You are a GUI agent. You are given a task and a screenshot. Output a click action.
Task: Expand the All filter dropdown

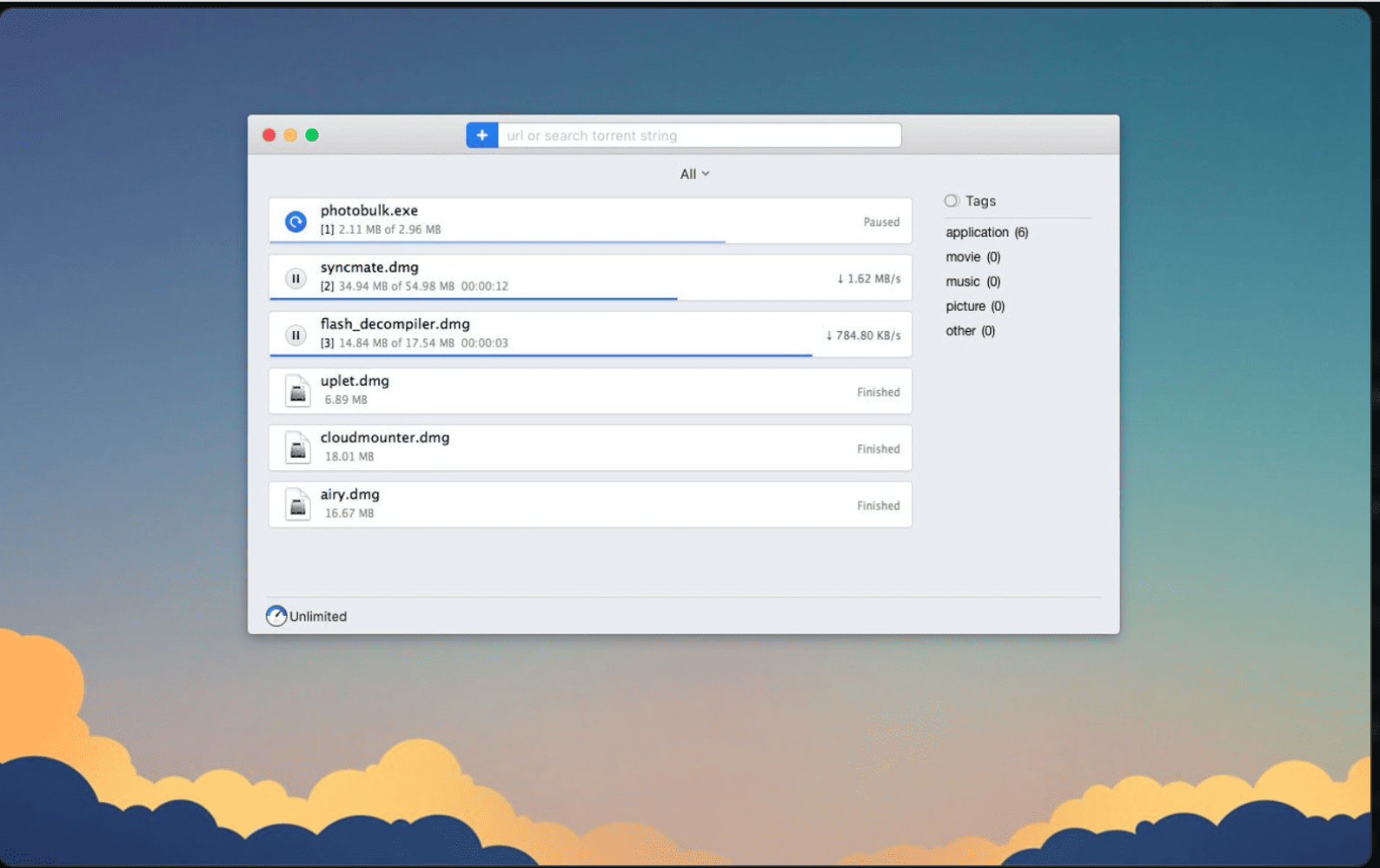[x=694, y=174]
